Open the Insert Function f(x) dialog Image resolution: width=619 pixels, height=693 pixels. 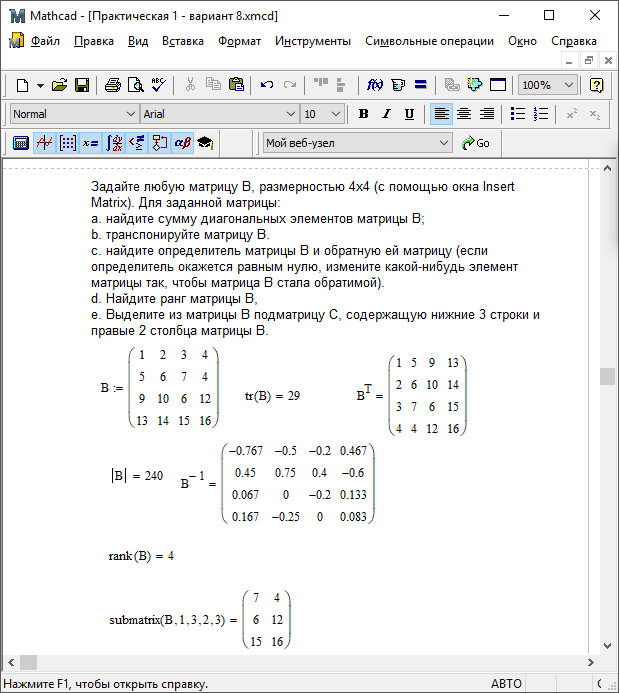[375, 85]
